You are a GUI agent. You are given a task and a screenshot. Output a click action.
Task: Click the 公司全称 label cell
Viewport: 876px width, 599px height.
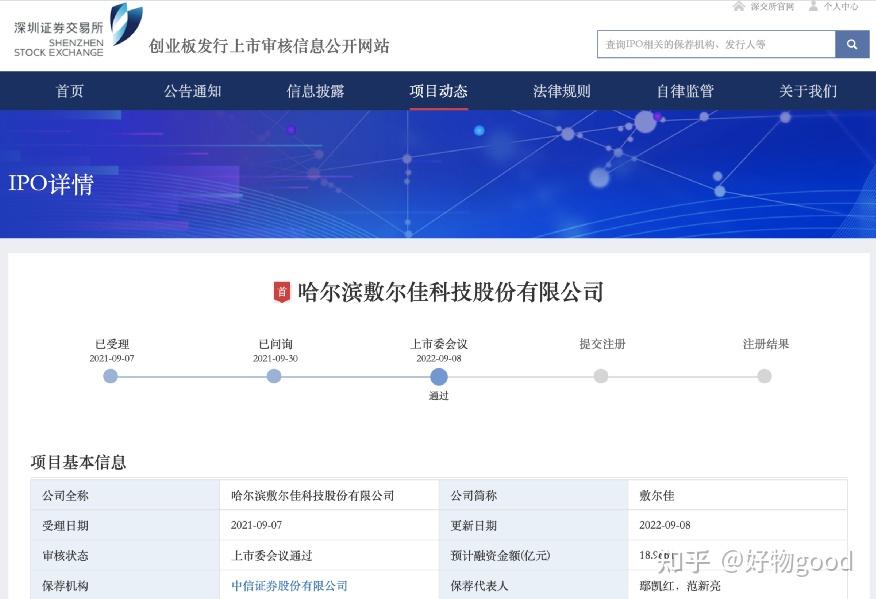(125, 495)
